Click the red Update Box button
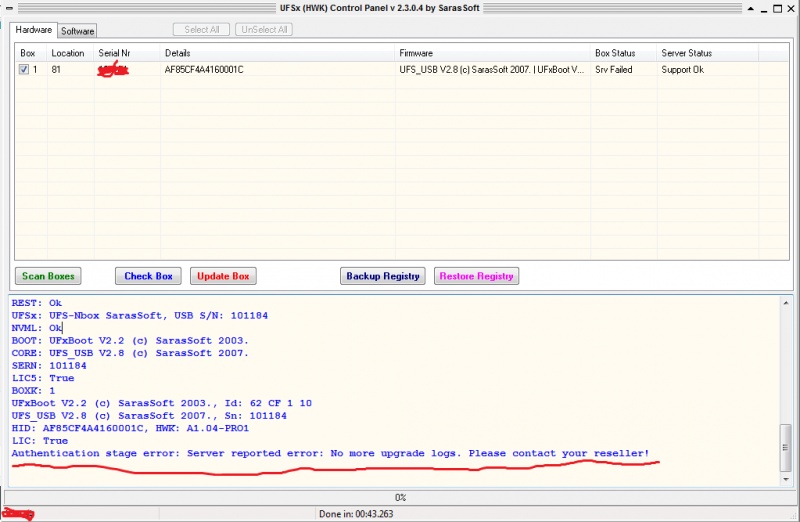The width and height of the screenshot is (800, 522). (223, 276)
